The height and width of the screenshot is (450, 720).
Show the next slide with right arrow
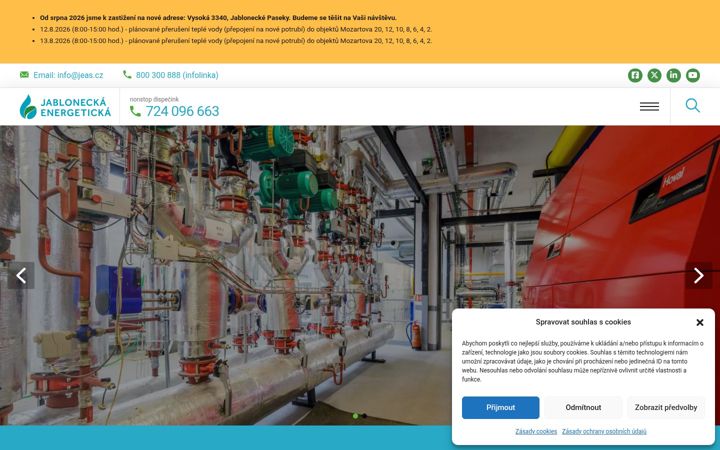tap(698, 276)
